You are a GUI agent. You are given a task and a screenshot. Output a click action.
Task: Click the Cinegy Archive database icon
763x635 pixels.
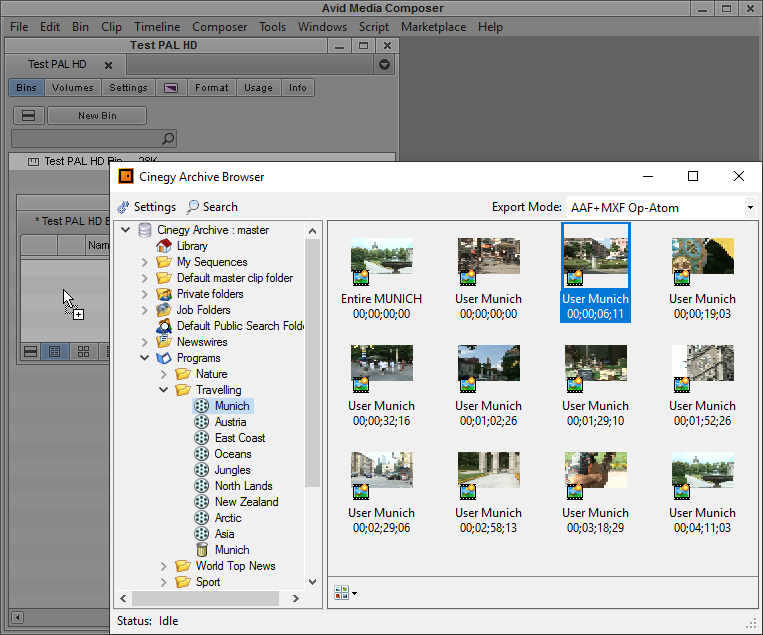click(145, 230)
